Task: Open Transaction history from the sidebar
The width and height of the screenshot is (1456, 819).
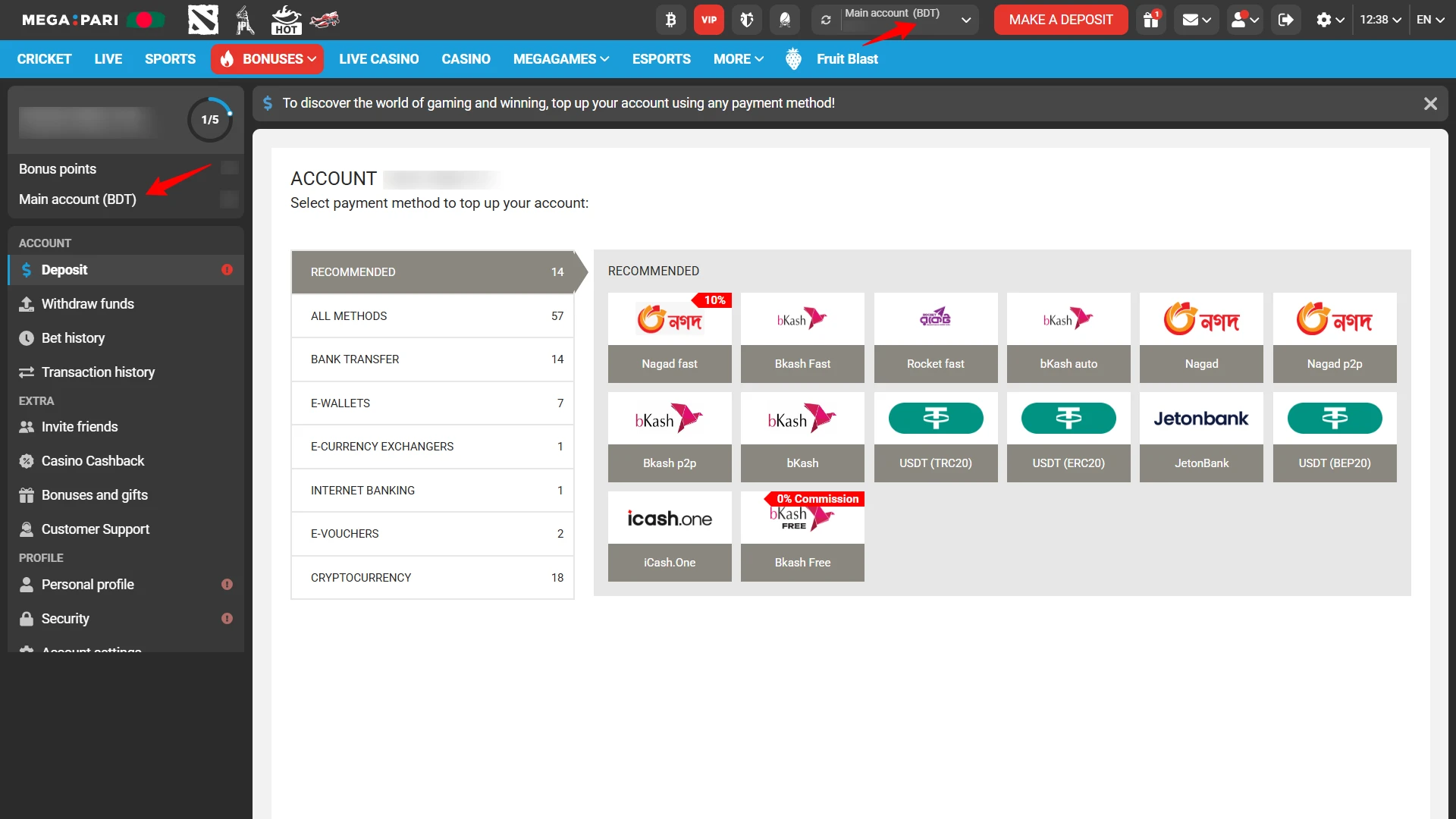Action: (97, 372)
